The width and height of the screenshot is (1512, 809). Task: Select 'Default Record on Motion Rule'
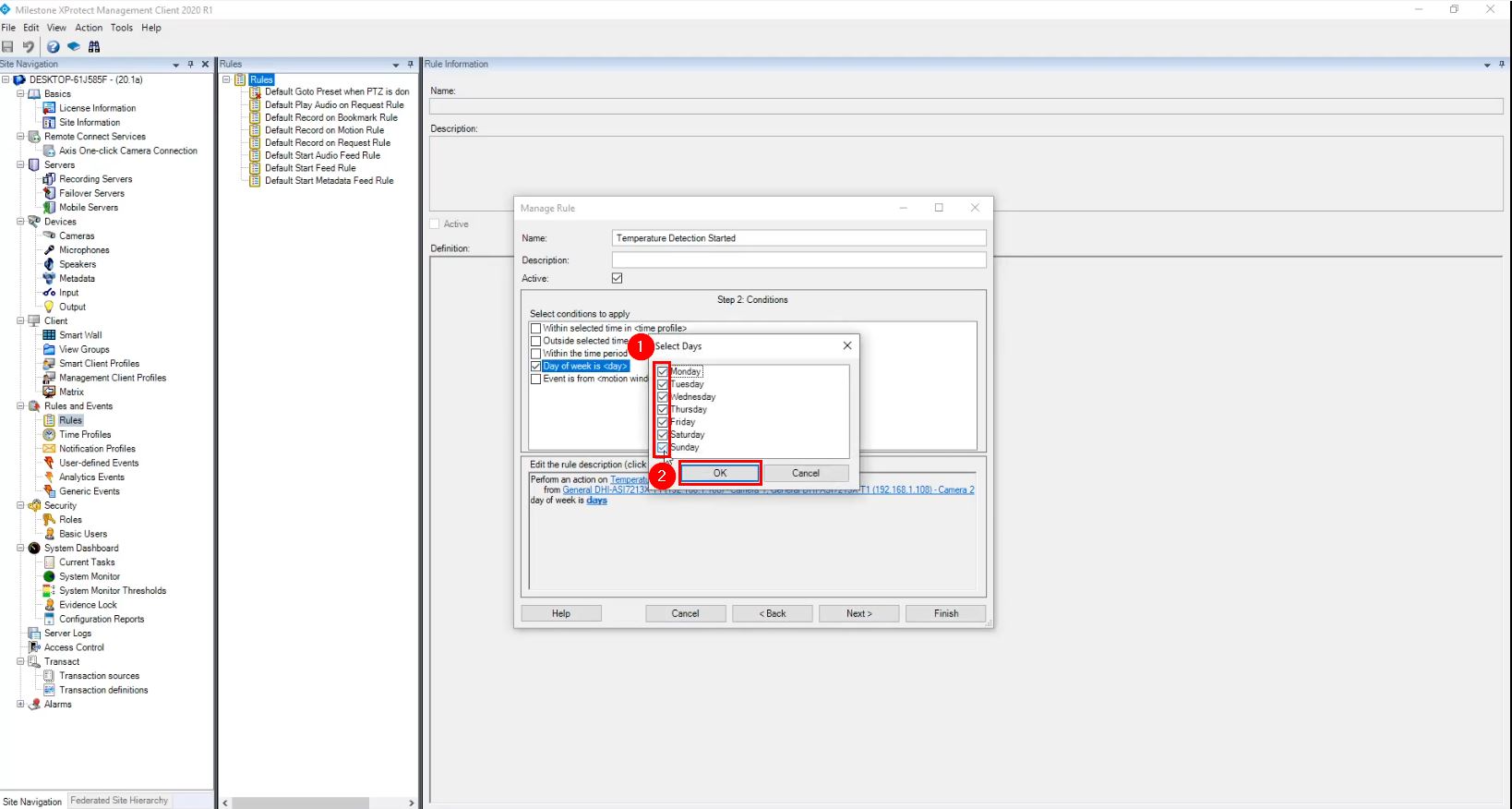click(324, 130)
